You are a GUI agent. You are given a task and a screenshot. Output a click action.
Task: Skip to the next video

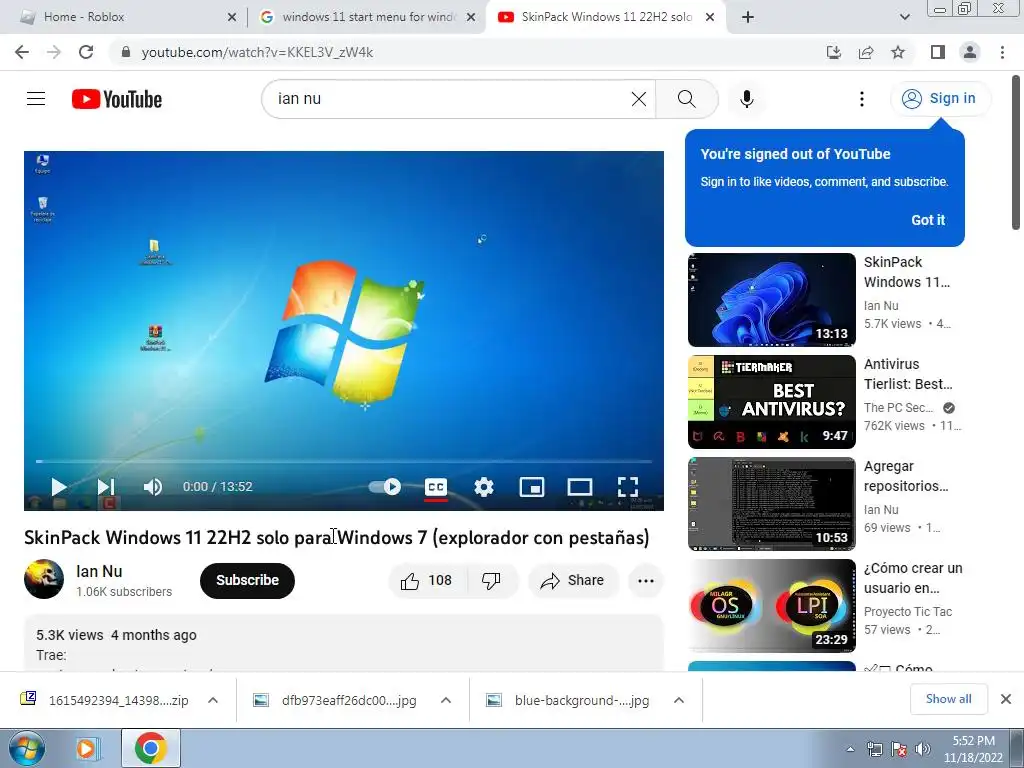[x=106, y=487]
